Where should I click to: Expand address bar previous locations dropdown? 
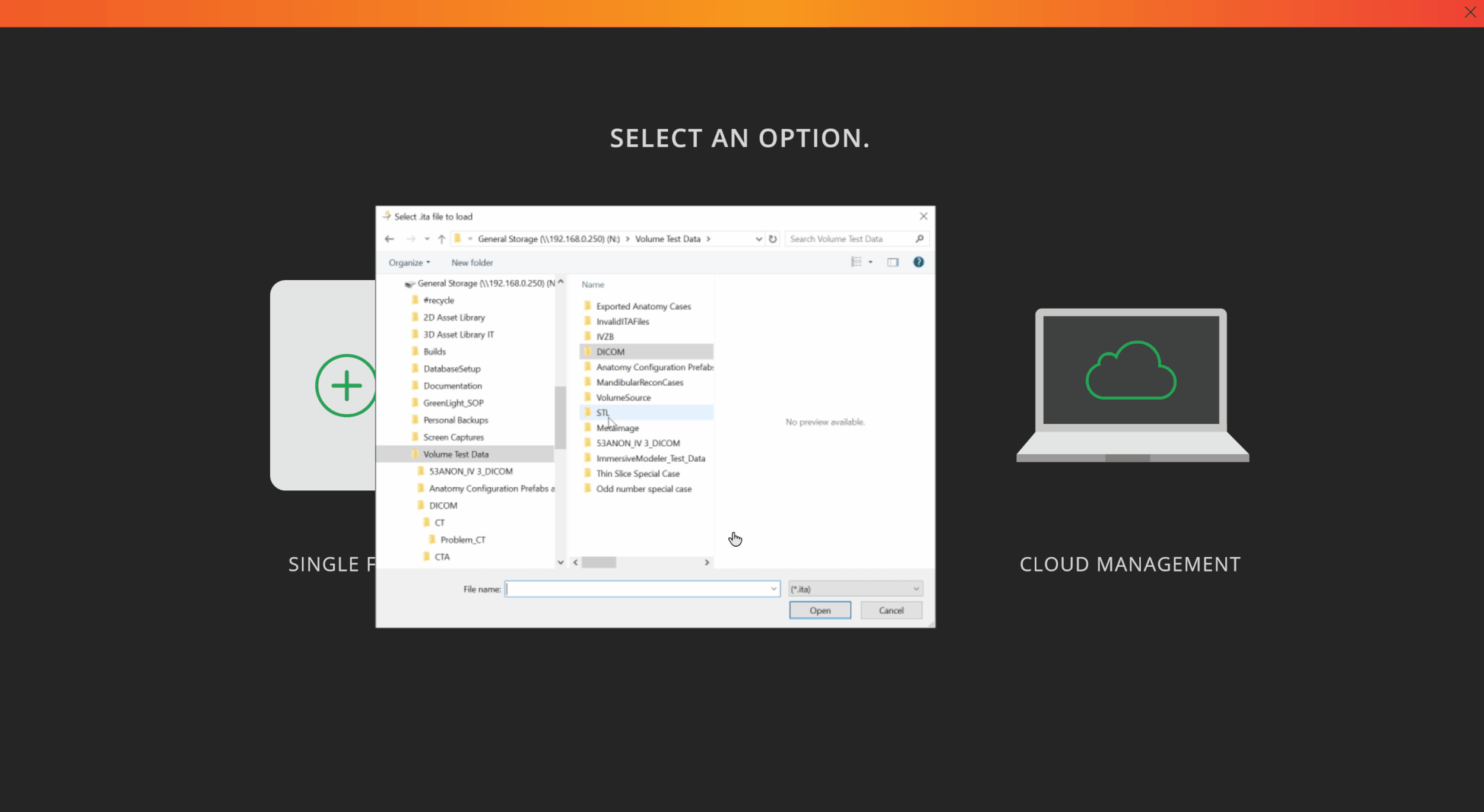758,239
